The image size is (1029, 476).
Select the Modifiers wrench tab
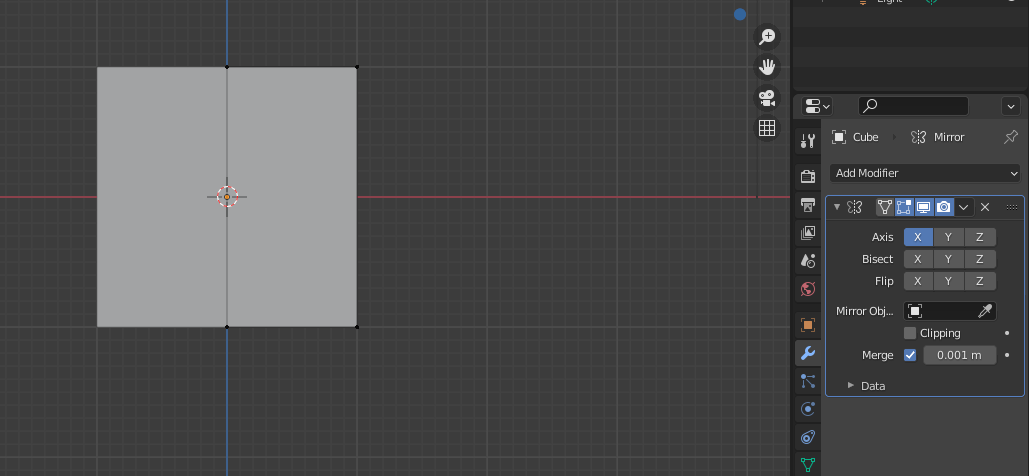click(x=808, y=353)
